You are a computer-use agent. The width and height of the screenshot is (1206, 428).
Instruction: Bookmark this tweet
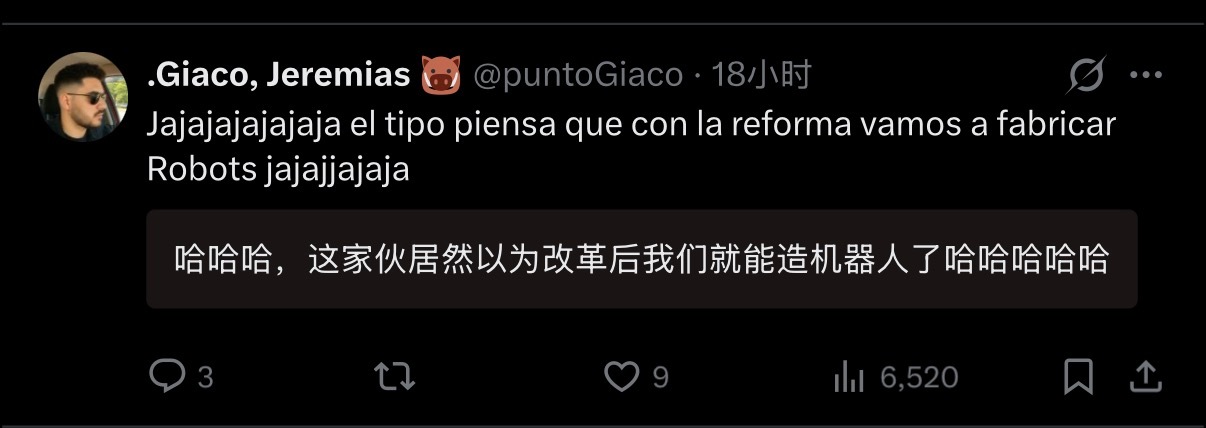click(x=1077, y=377)
